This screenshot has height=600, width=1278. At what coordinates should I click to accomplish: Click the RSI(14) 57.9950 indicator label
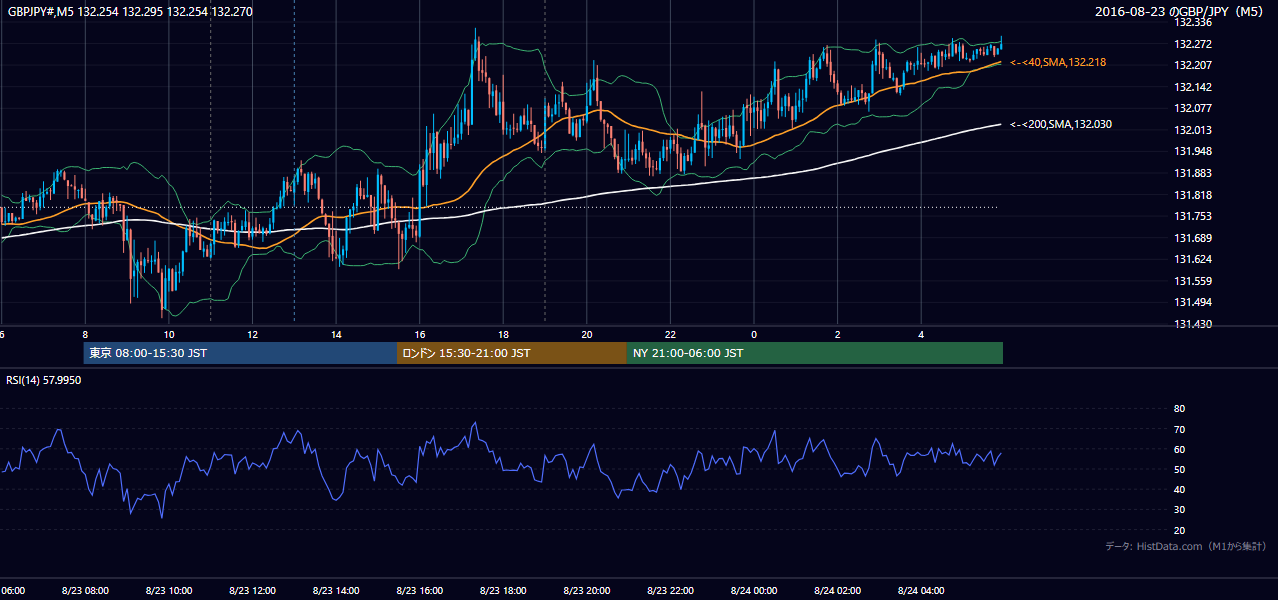[x=44, y=380]
